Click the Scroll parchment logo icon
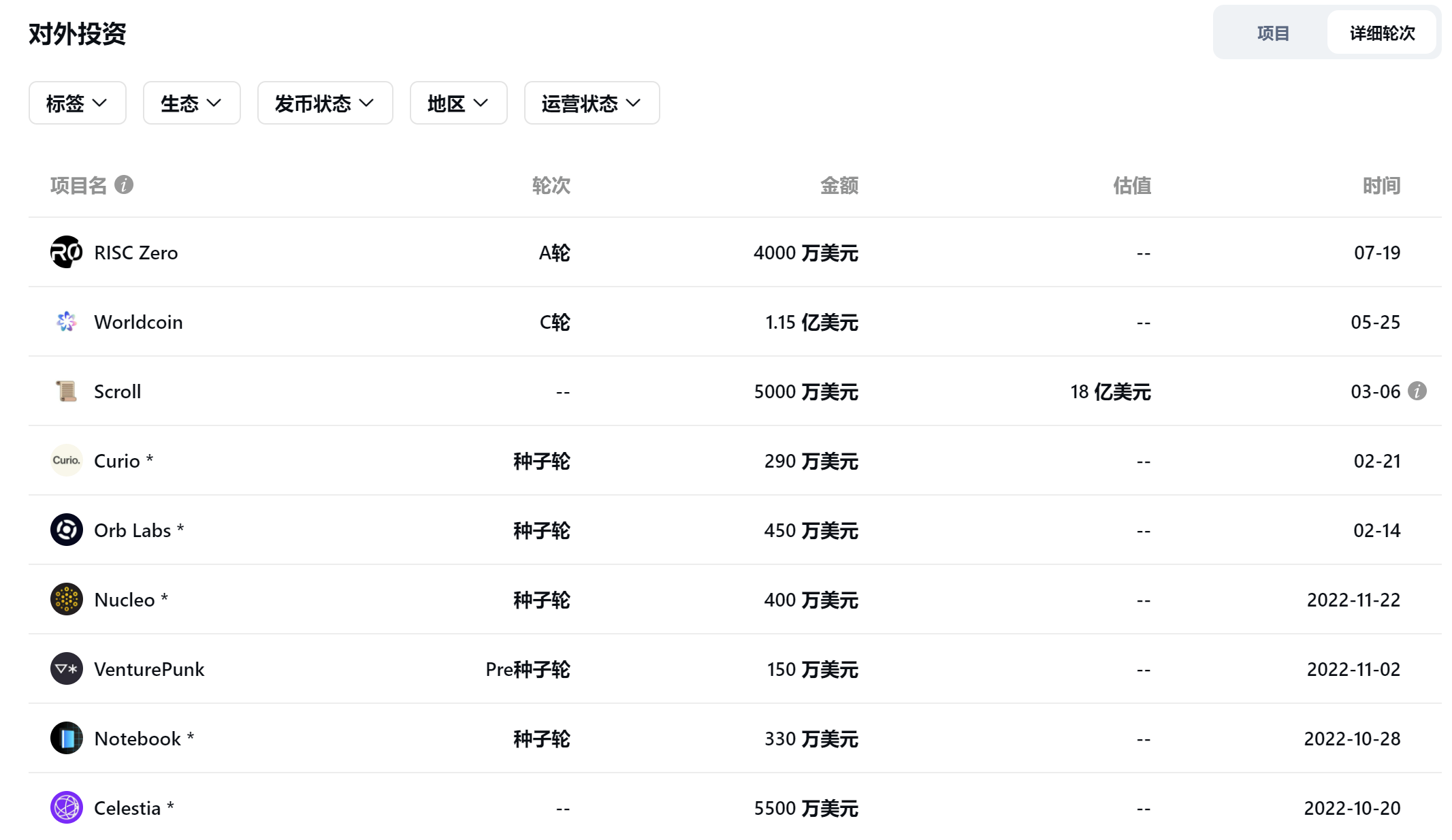1452x840 pixels. coord(67,391)
